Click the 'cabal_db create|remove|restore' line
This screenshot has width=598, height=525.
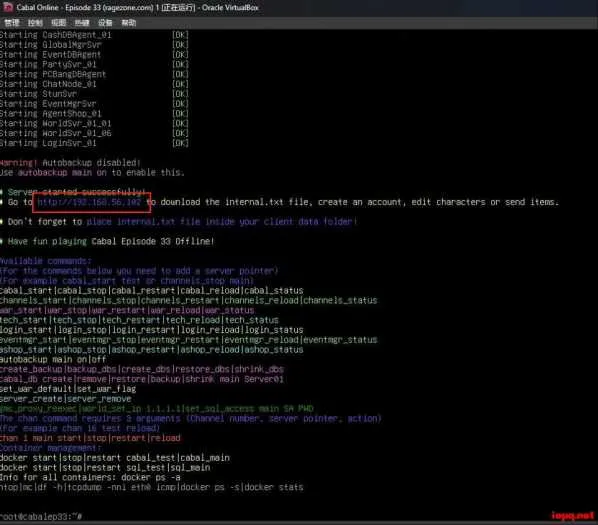coord(142,379)
